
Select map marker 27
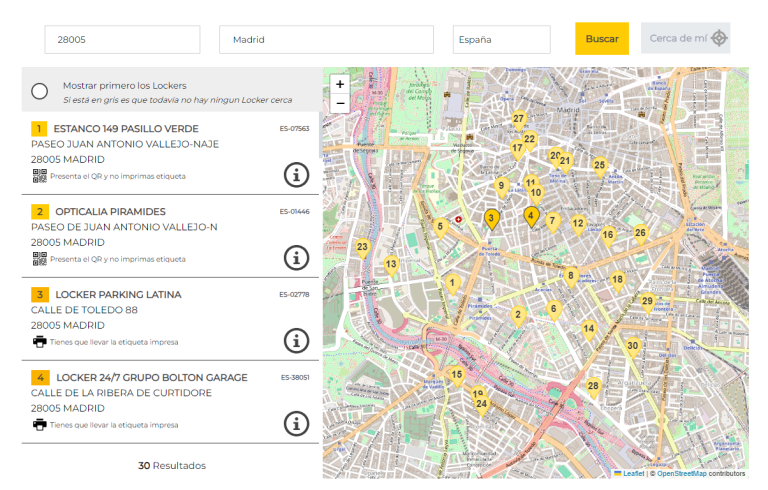click(518, 120)
